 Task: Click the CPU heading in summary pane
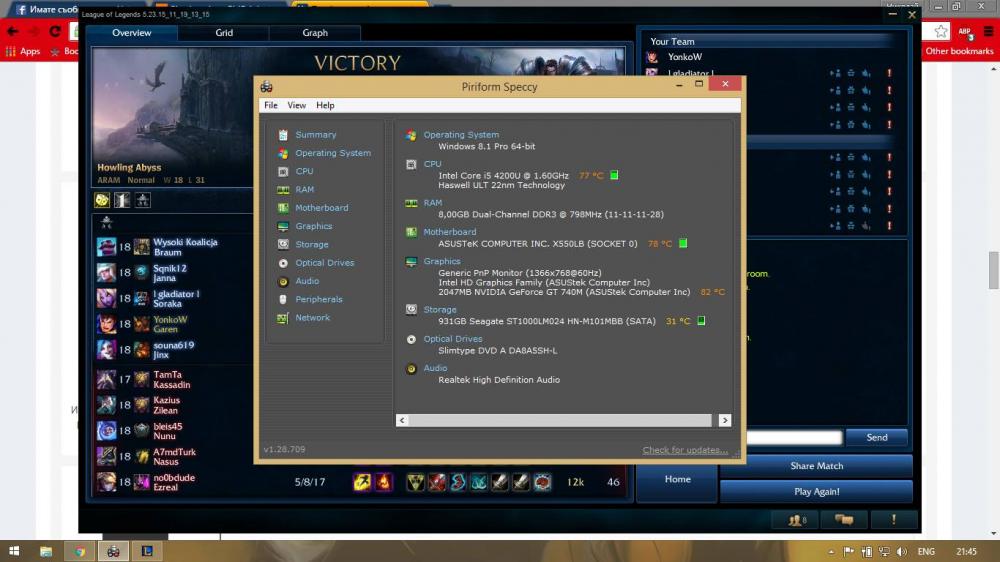coord(432,164)
